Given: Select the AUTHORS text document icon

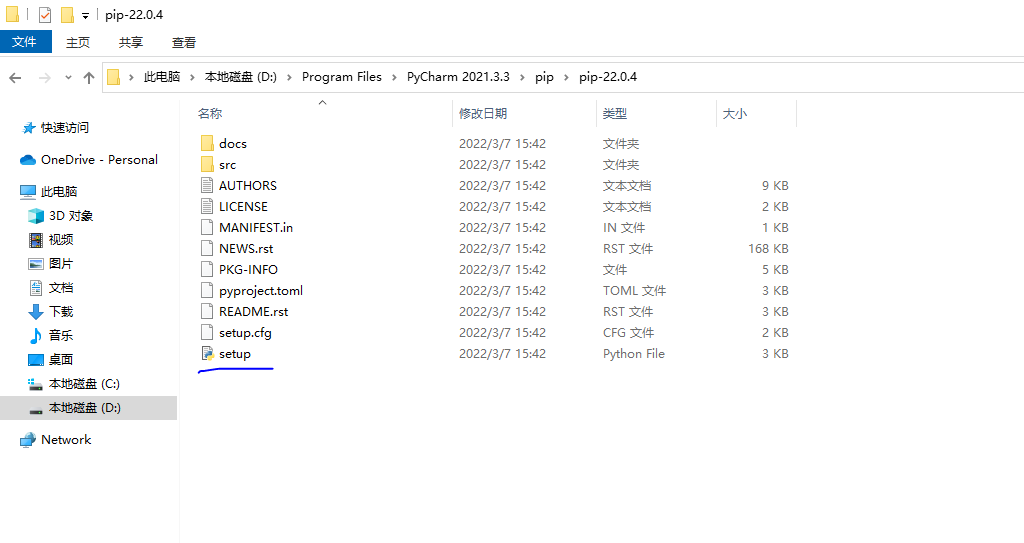Looking at the screenshot, I should (x=207, y=185).
